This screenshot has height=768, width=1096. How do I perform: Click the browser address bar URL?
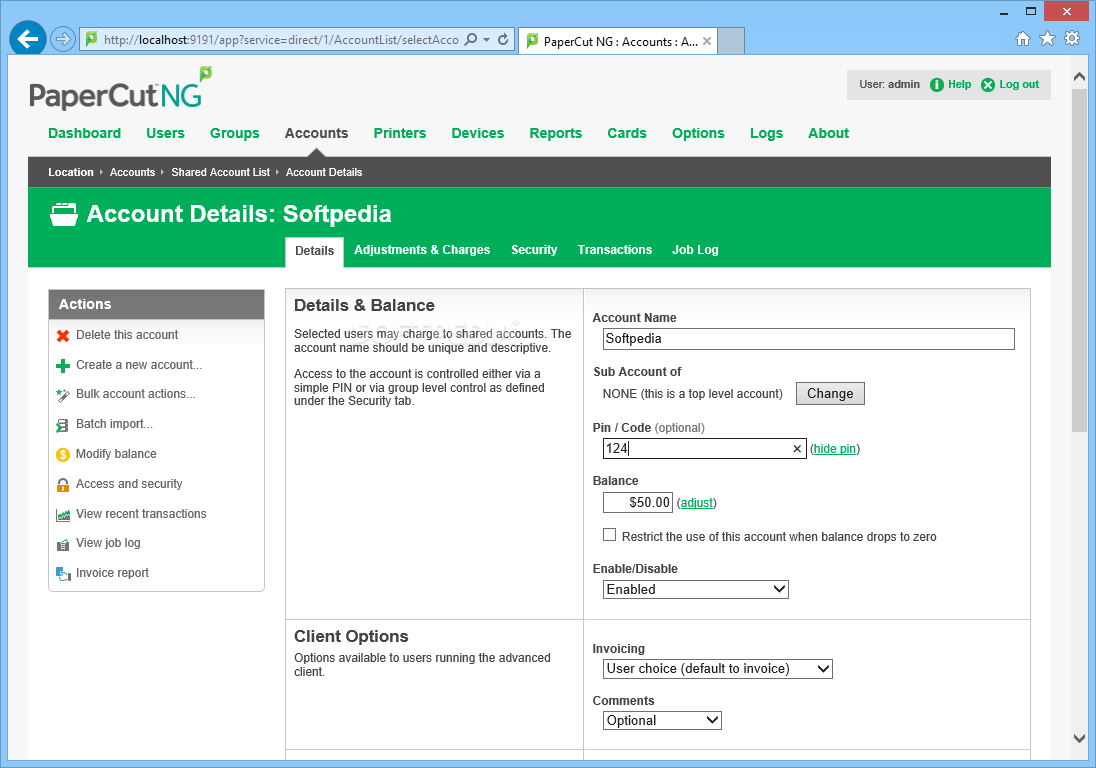point(281,40)
